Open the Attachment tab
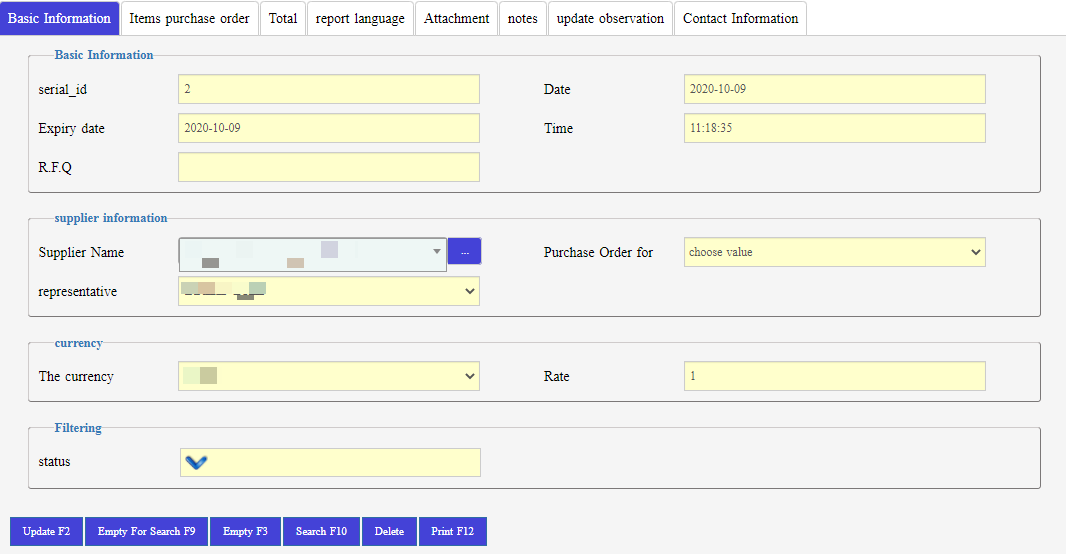Image resolution: width=1066 pixels, height=554 pixels. [x=456, y=18]
